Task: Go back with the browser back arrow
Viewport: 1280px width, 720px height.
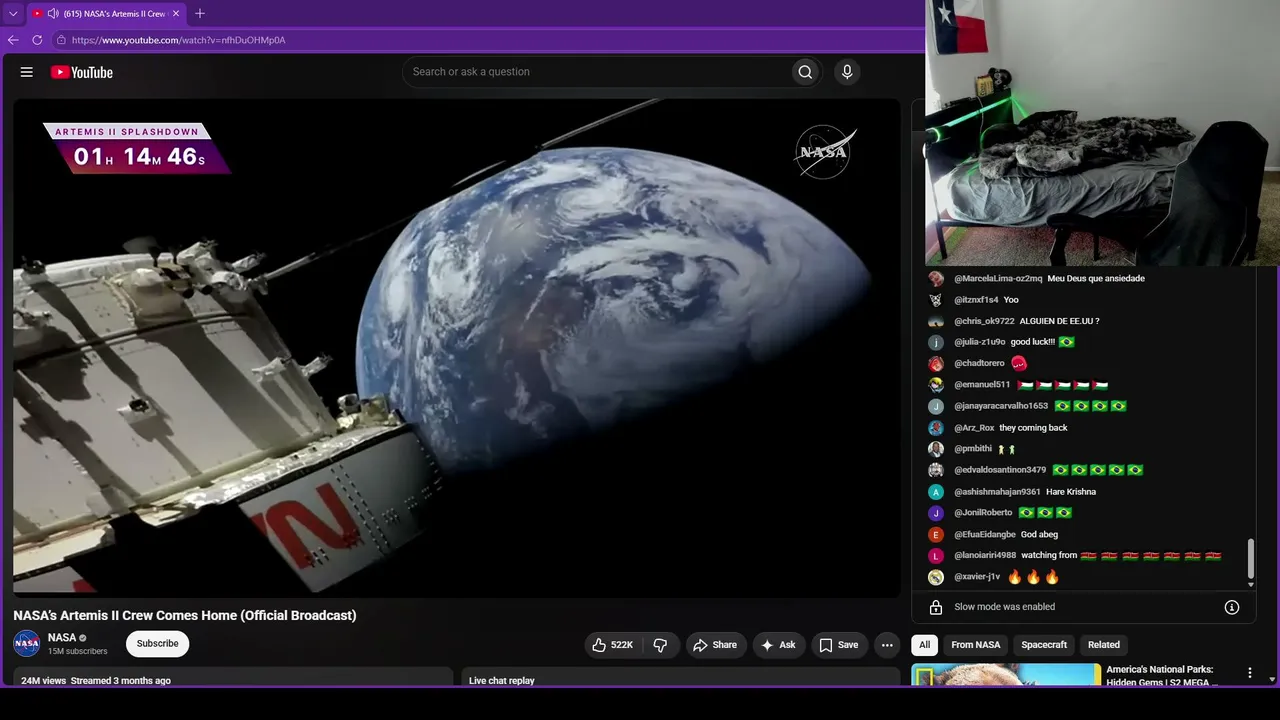Action: coord(13,40)
